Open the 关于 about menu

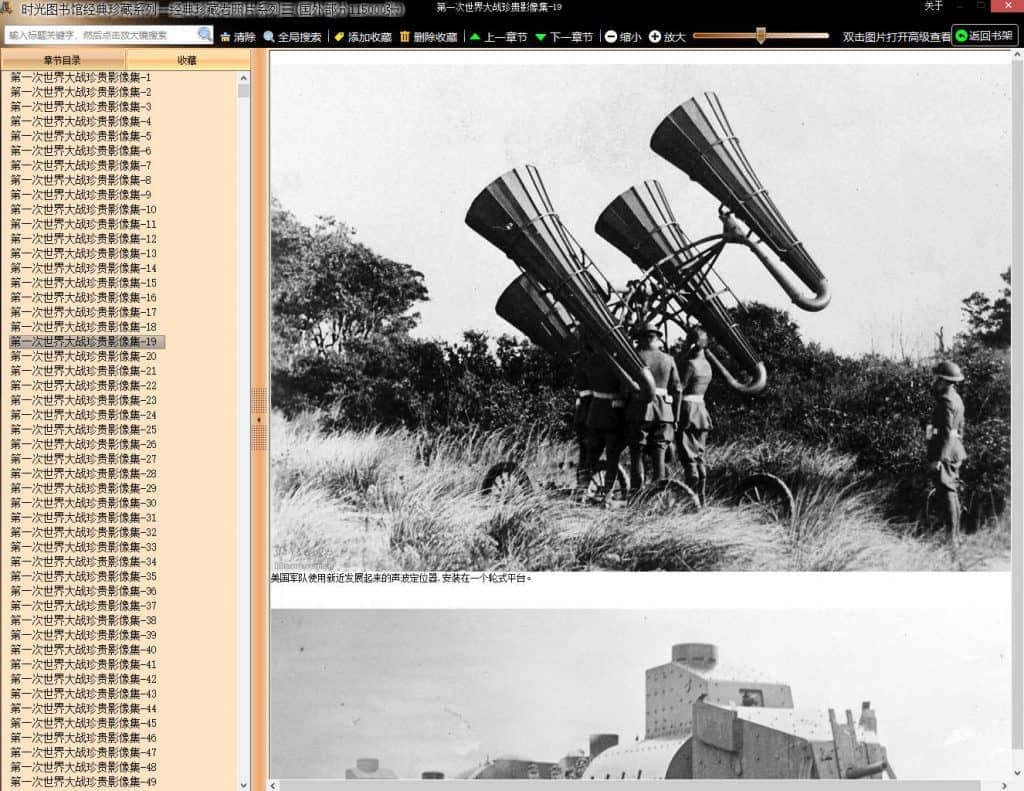(x=933, y=6)
